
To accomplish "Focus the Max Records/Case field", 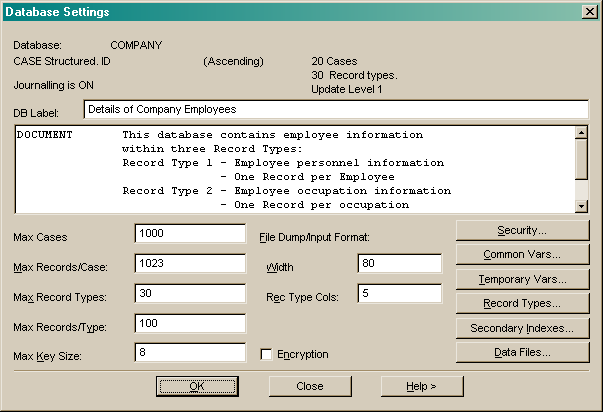I will click(x=190, y=264).
